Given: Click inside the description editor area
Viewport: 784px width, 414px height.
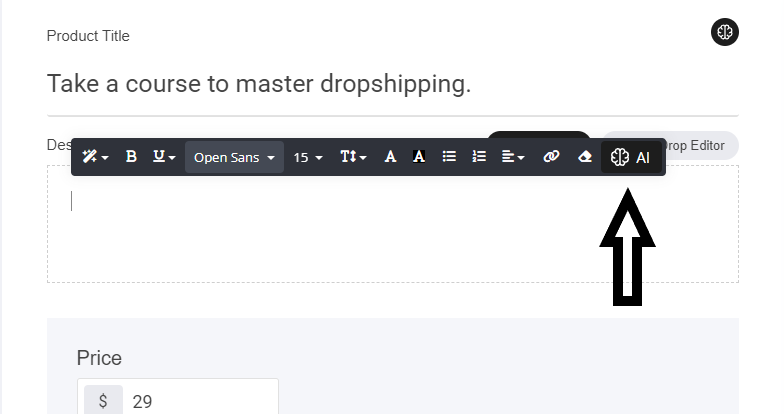Looking at the screenshot, I should coord(392,235).
